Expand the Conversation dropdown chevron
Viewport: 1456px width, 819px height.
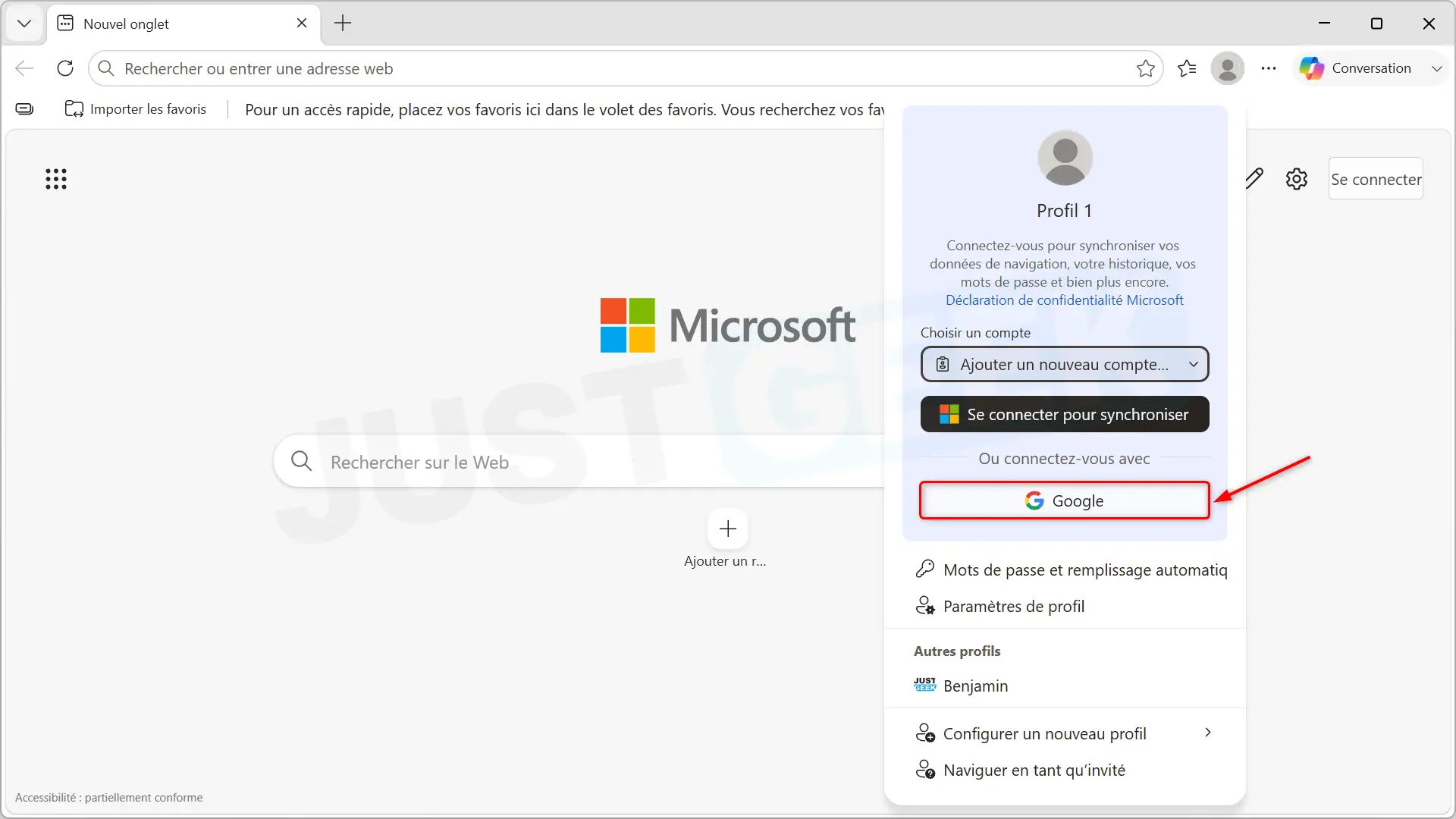tap(1436, 68)
